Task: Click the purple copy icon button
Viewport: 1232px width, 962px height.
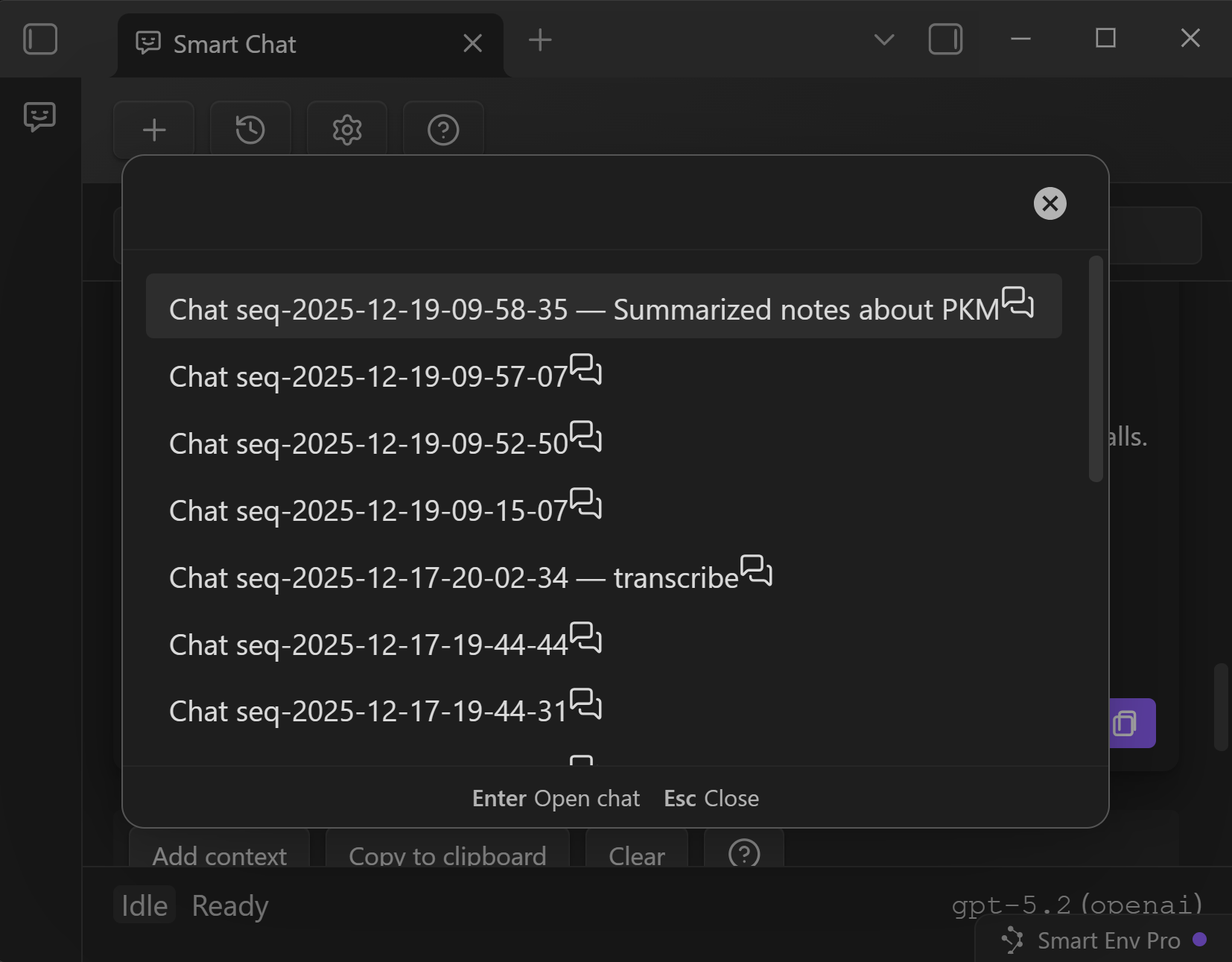Action: (x=1127, y=723)
